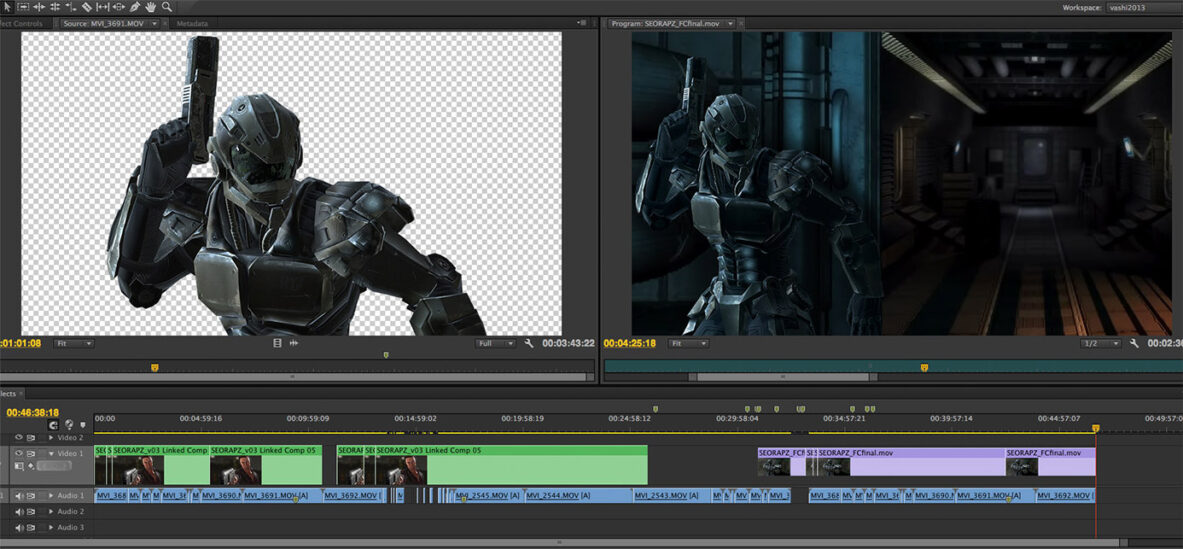Select the Pen tool
This screenshot has width=1183, height=549.
pos(135,7)
